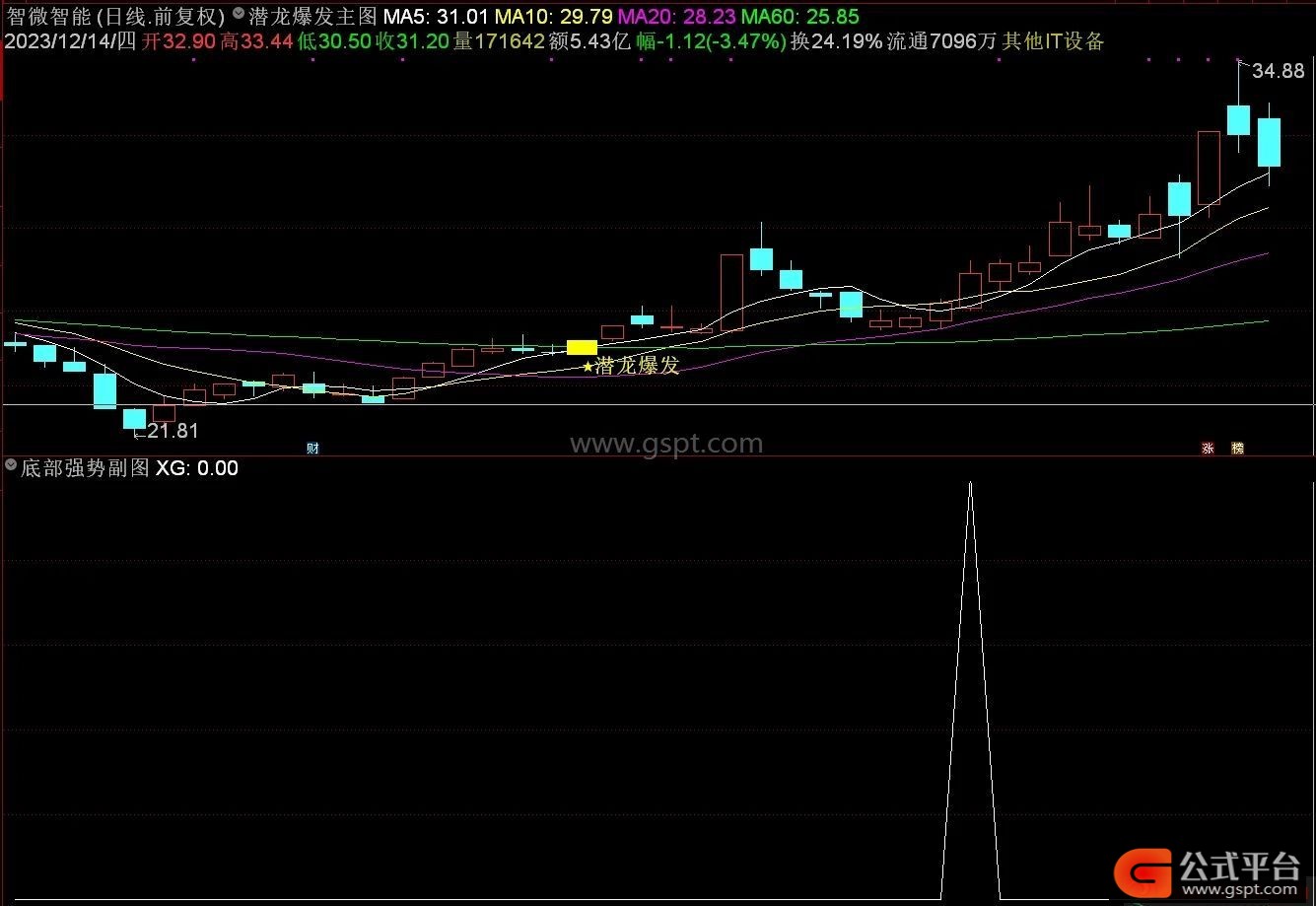Click the 底部强势副图 indicator name

(x=85, y=467)
